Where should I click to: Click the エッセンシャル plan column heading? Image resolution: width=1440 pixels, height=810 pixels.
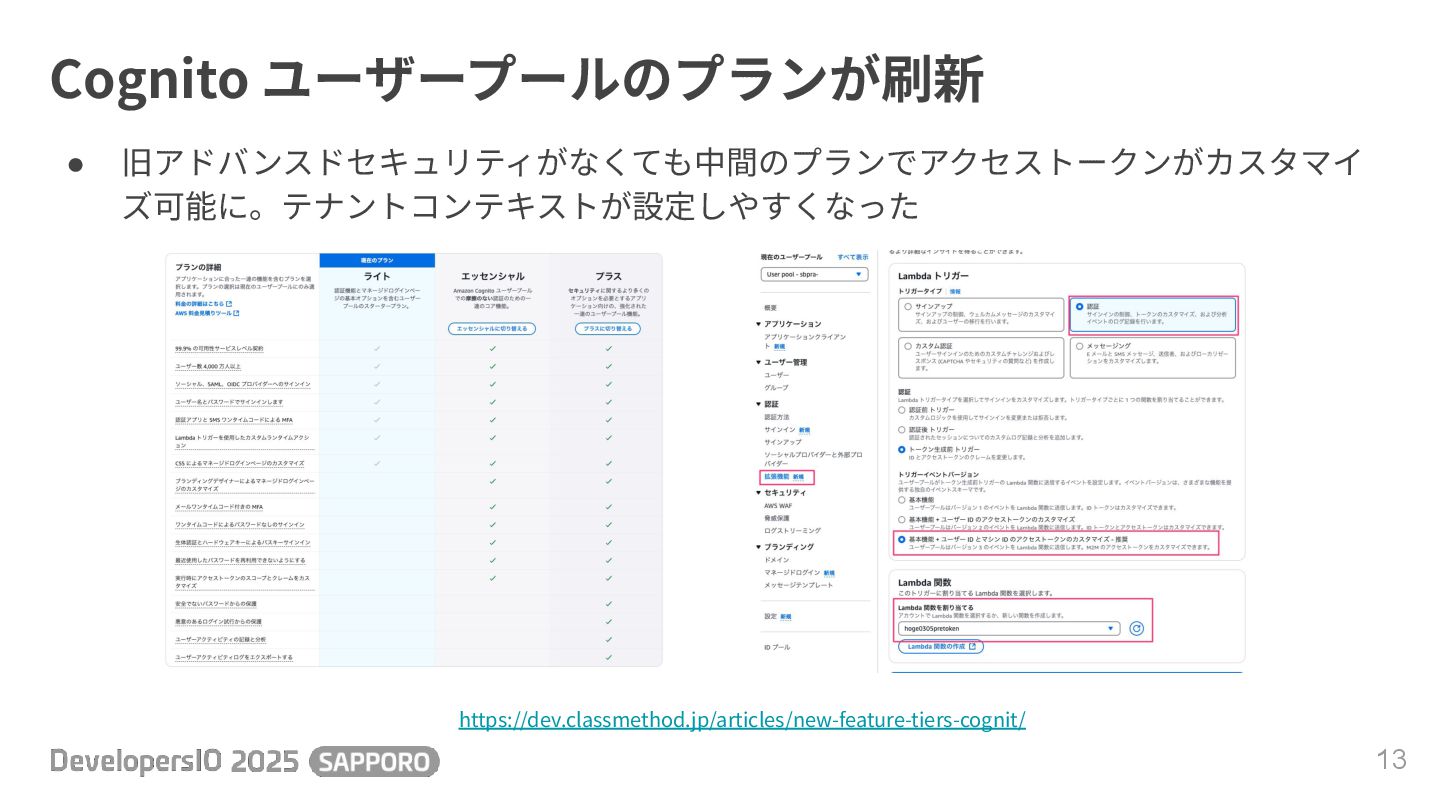(493, 276)
